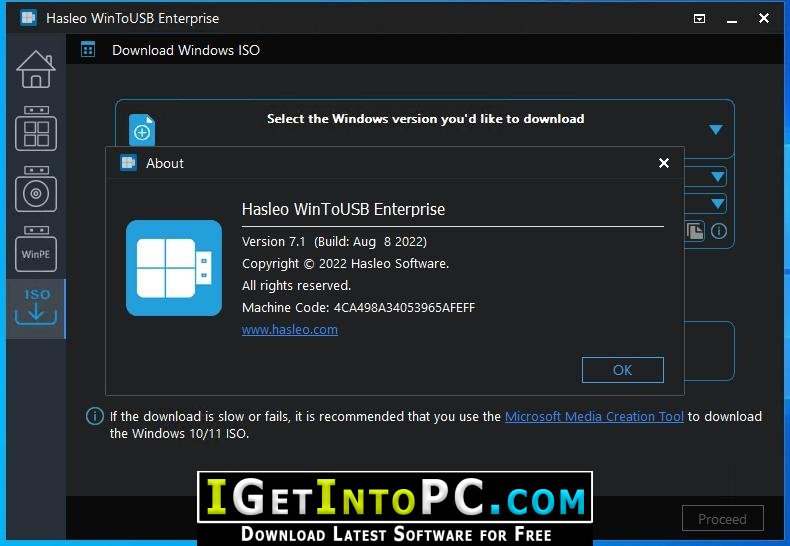The height and width of the screenshot is (546, 790).
Task: Expand the Windows version selection dropdown
Action: [x=716, y=129]
